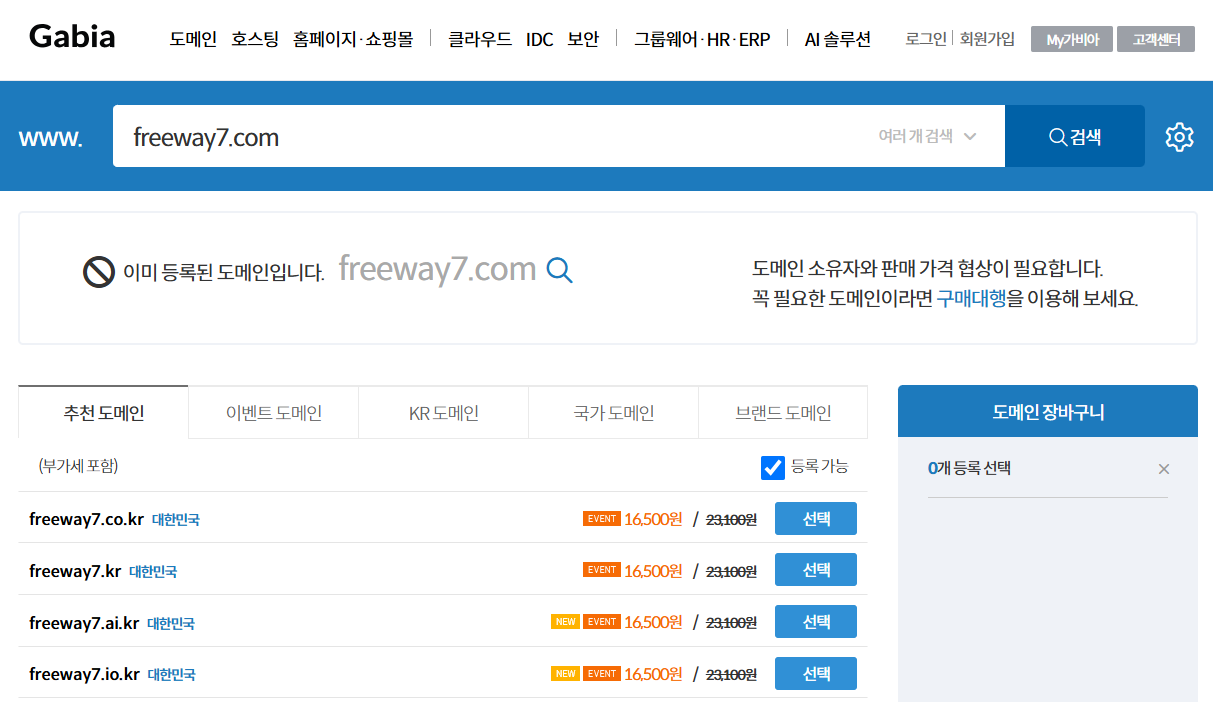Open the KR 도메인 tab
The width and height of the screenshot is (1213, 702).
[x=442, y=412]
